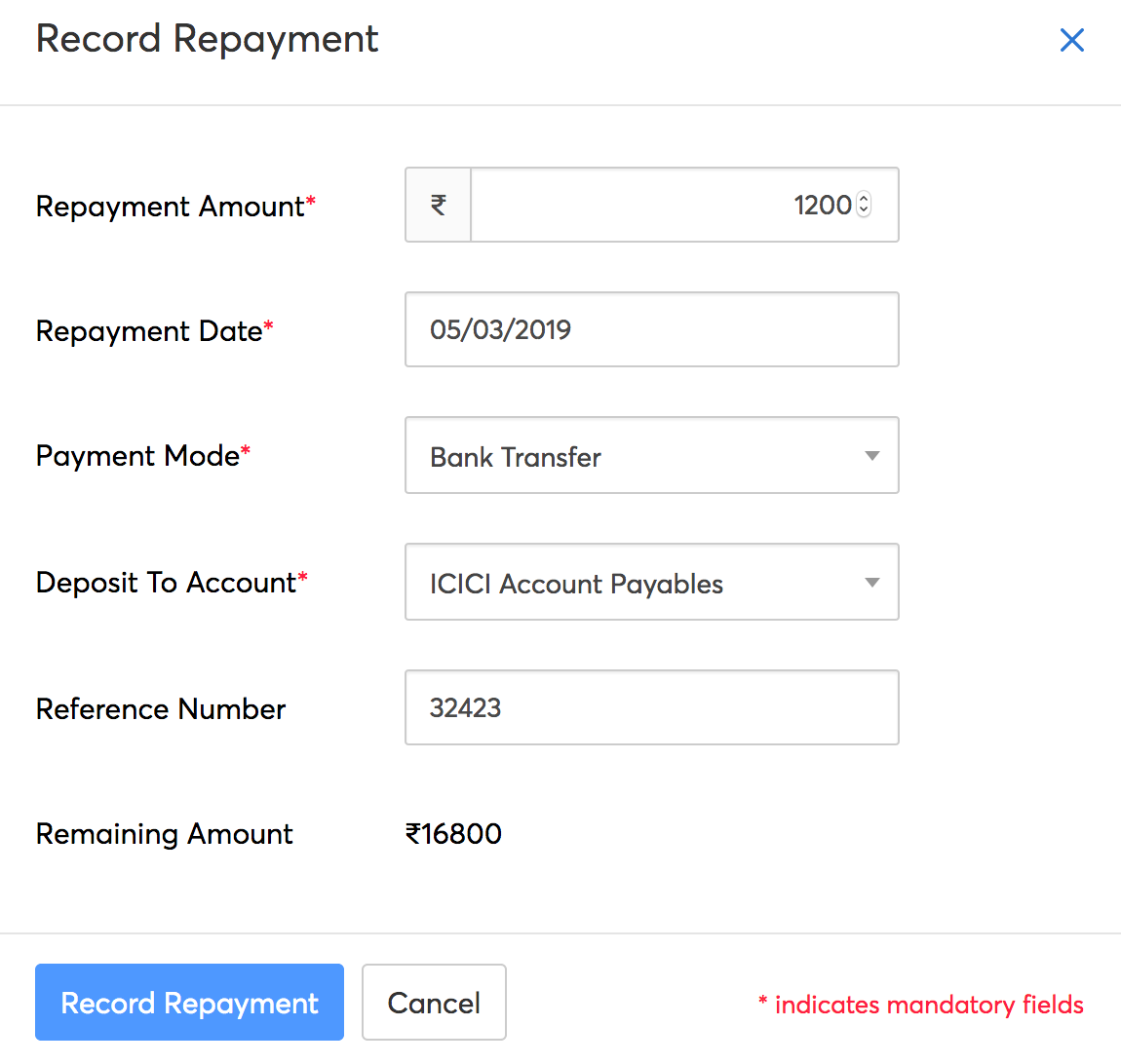Image resolution: width=1121 pixels, height=1064 pixels.
Task: Click the Remaining Amount value ₹16800
Action: [x=454, y=834]
